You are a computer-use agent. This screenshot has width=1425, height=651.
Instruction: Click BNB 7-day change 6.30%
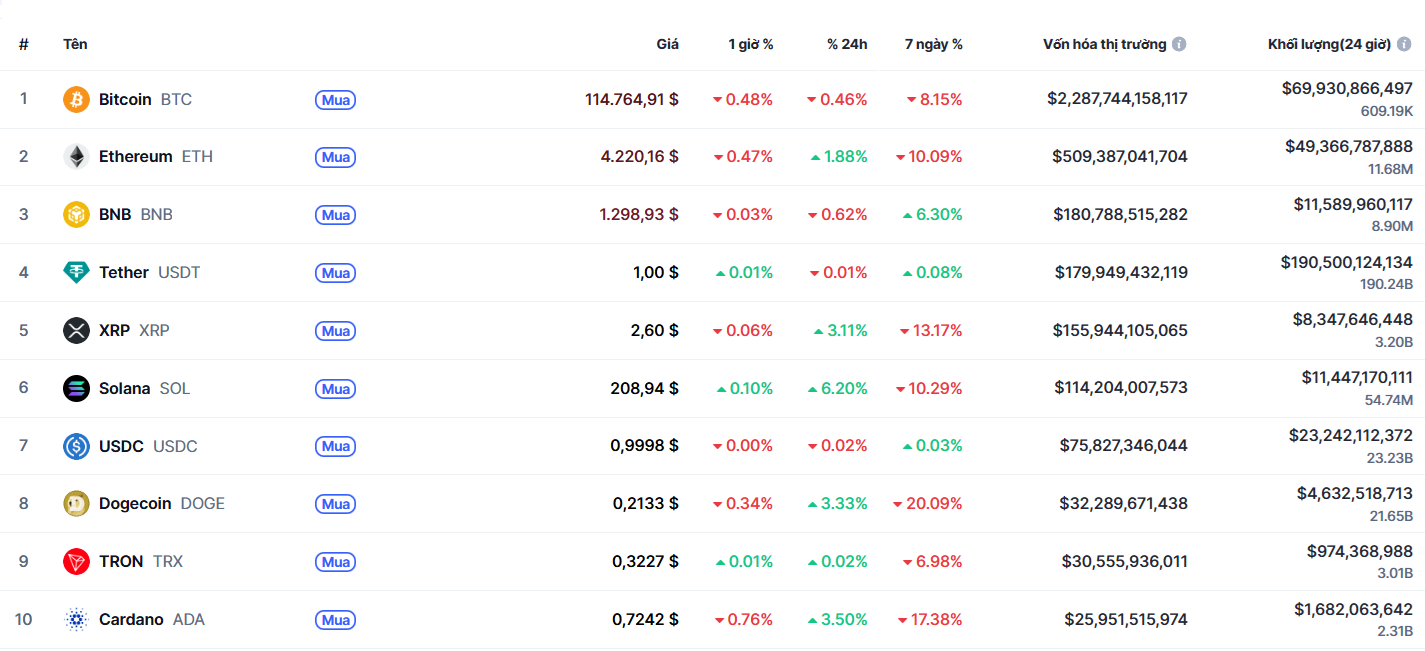coord(932,215)
